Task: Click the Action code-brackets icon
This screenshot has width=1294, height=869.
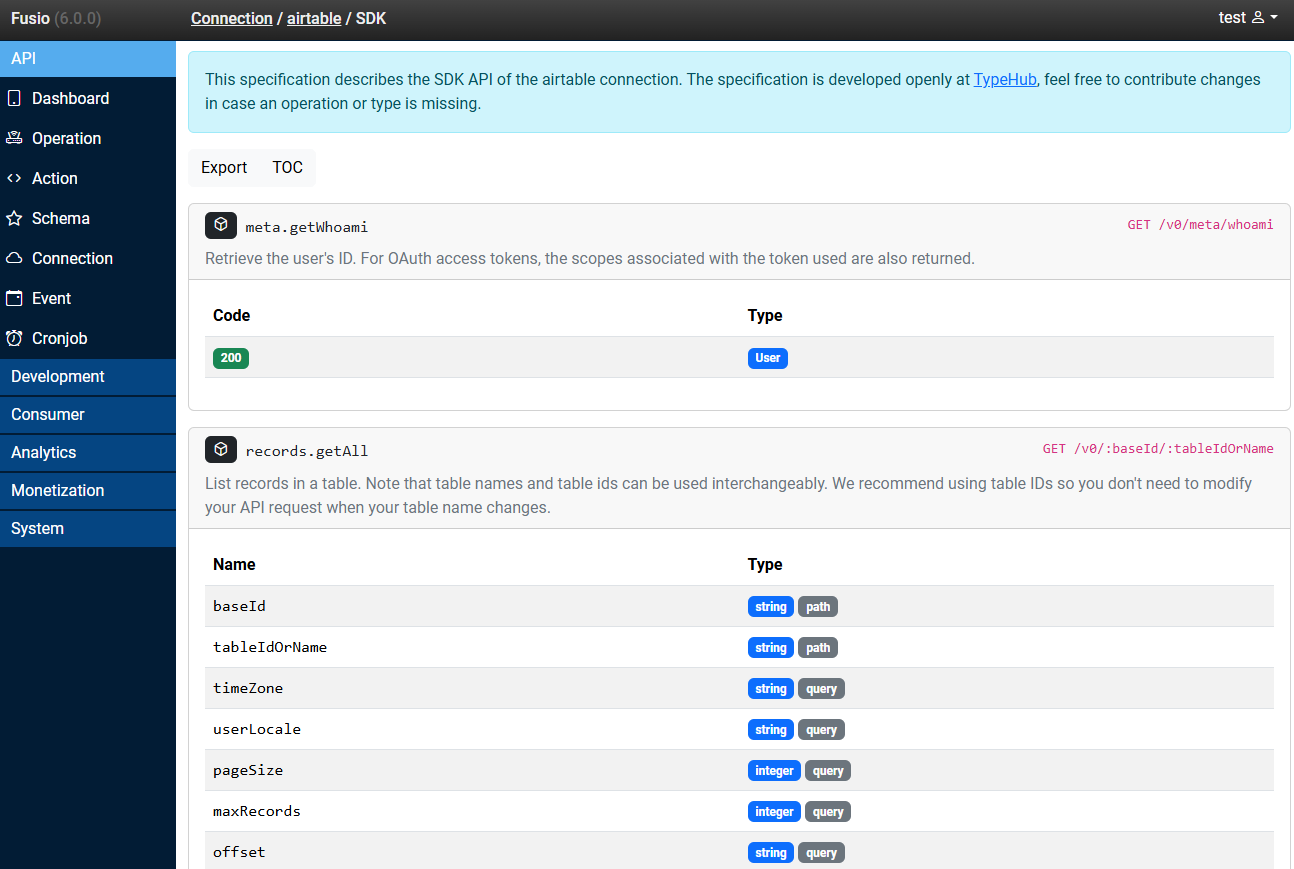Action: [x=14, y=178]
